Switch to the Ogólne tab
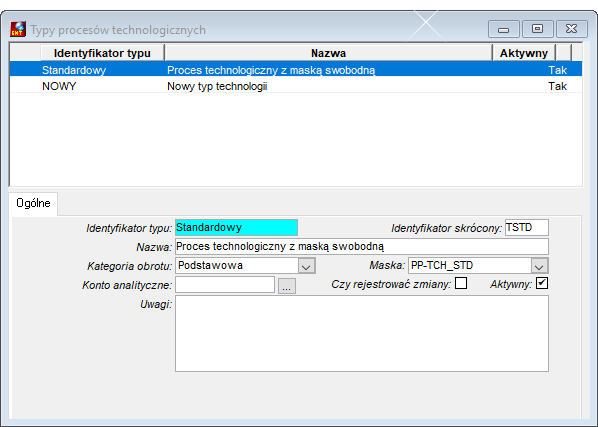Image resolution: width=598 pixels, height=427 pixels. click(x=34, y=203)
